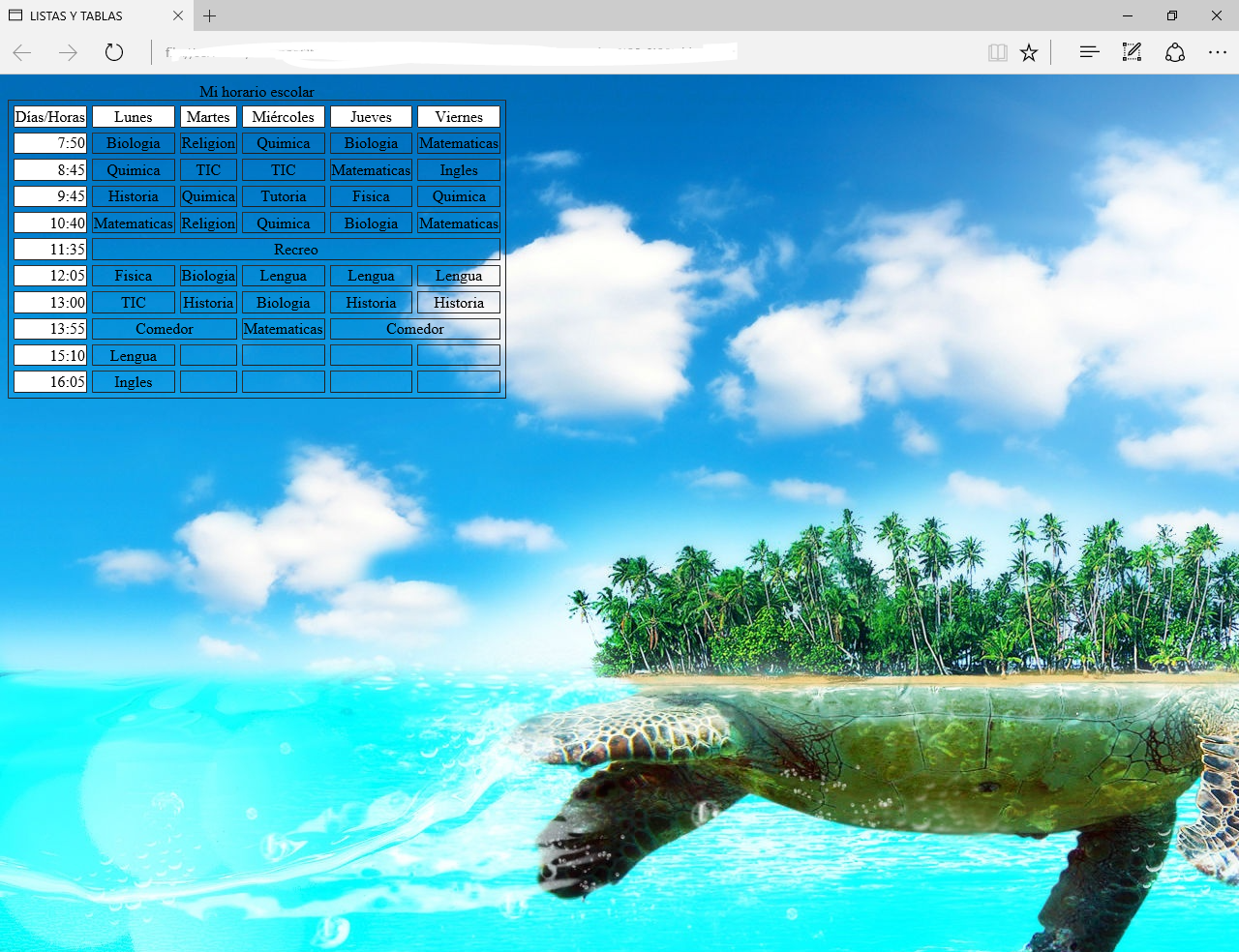This screenshot has height=952, width=1239.
Task: Open the More actions menu
Action: pos(1217,52)
